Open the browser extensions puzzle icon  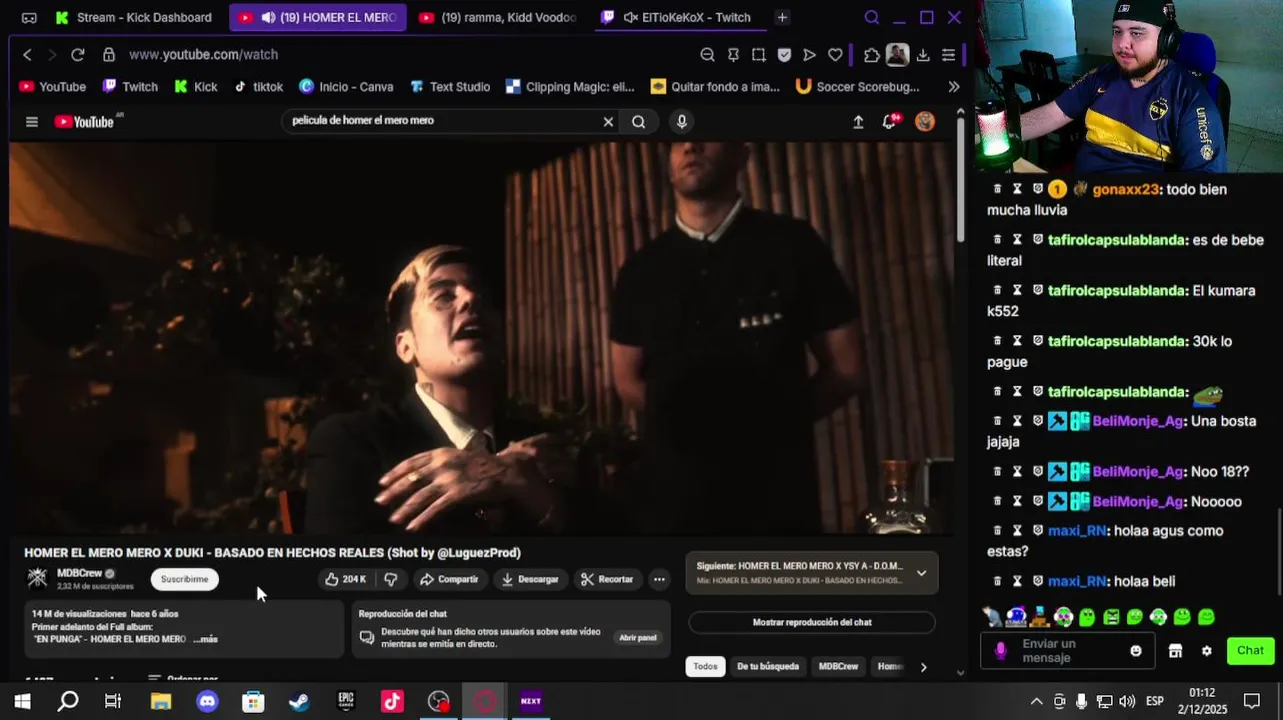[872, 55]
